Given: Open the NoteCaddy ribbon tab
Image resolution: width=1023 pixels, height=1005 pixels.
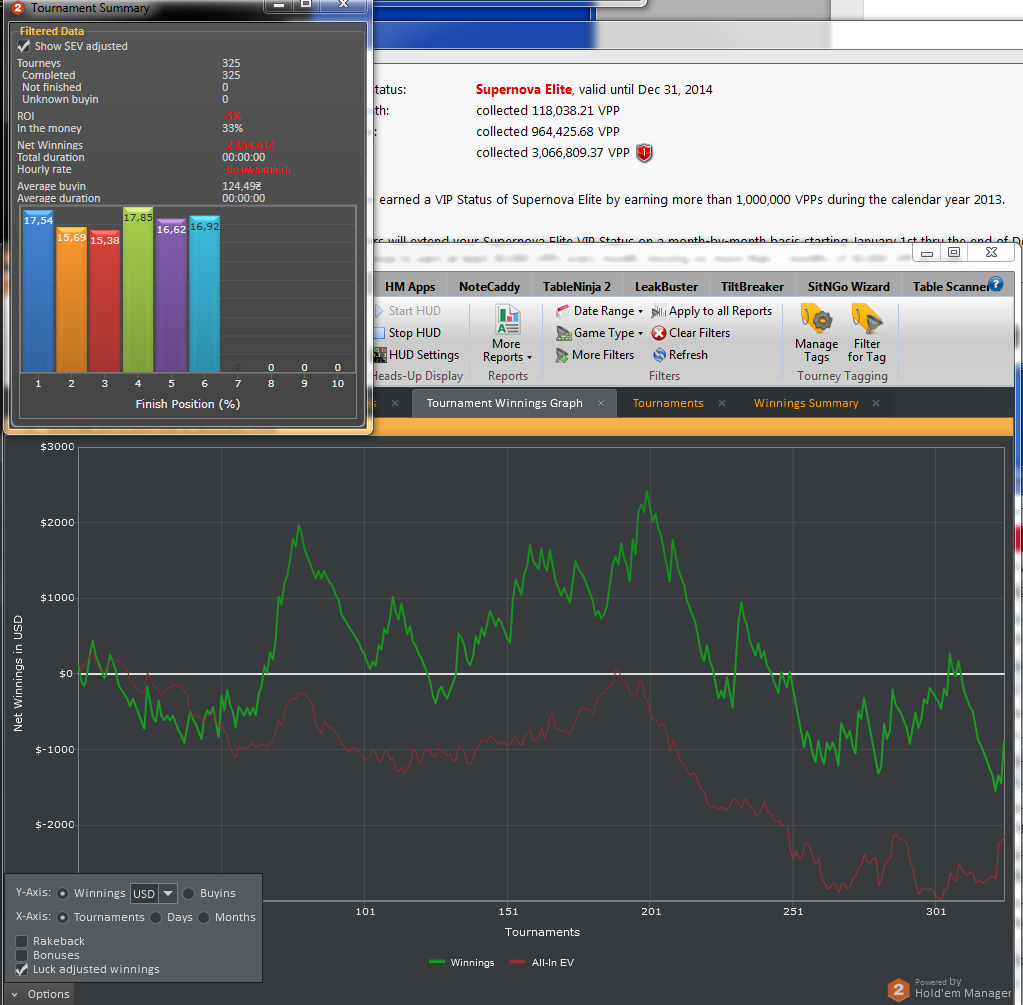Looking at the screenshot, I should (489, 287).
